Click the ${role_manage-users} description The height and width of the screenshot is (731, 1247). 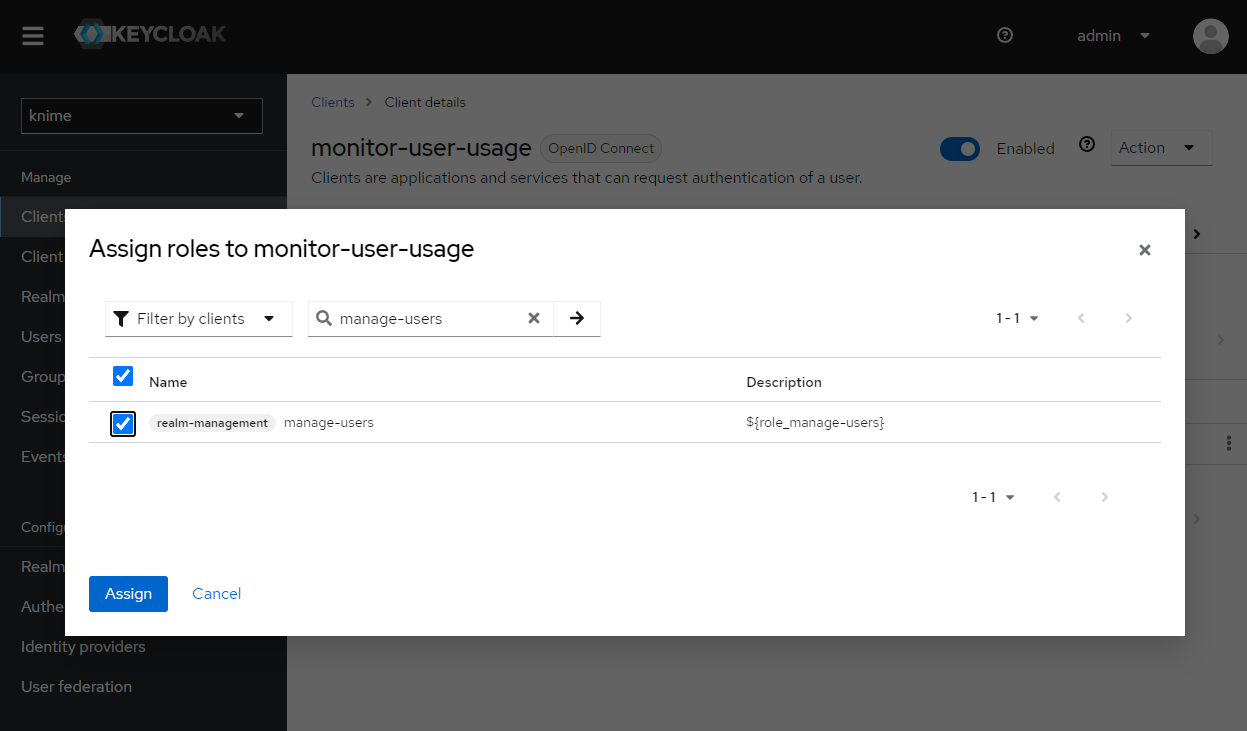[x=816, y=423]
